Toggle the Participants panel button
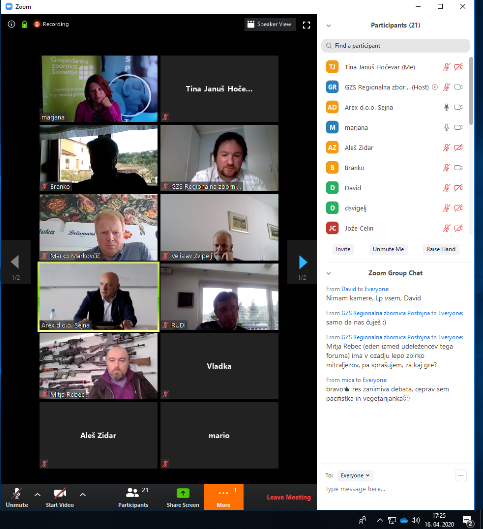The height and width of the screenshot is (529, 483). coord(133,497)
